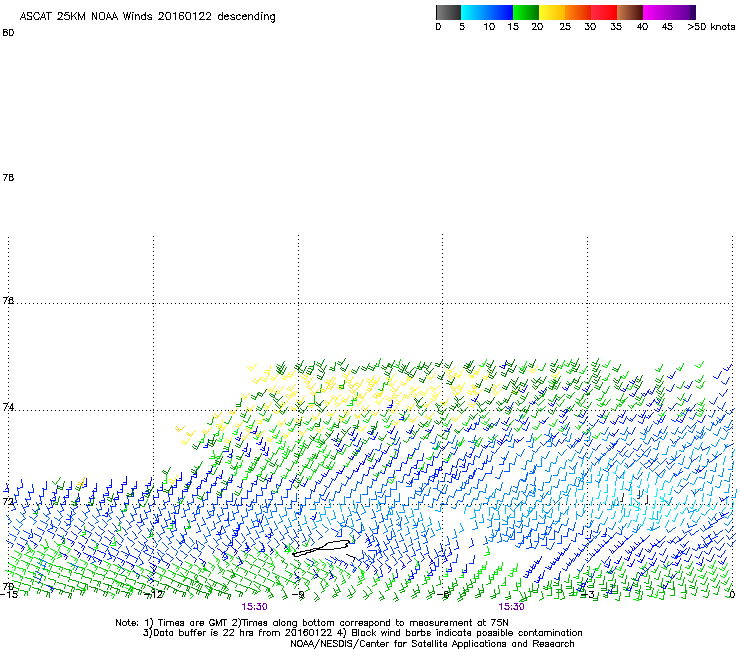Click the ASCAT 25KM NOAA Winds title
Image resolution: width=740 pixels, height=650 pixels.
click(147, 16)
